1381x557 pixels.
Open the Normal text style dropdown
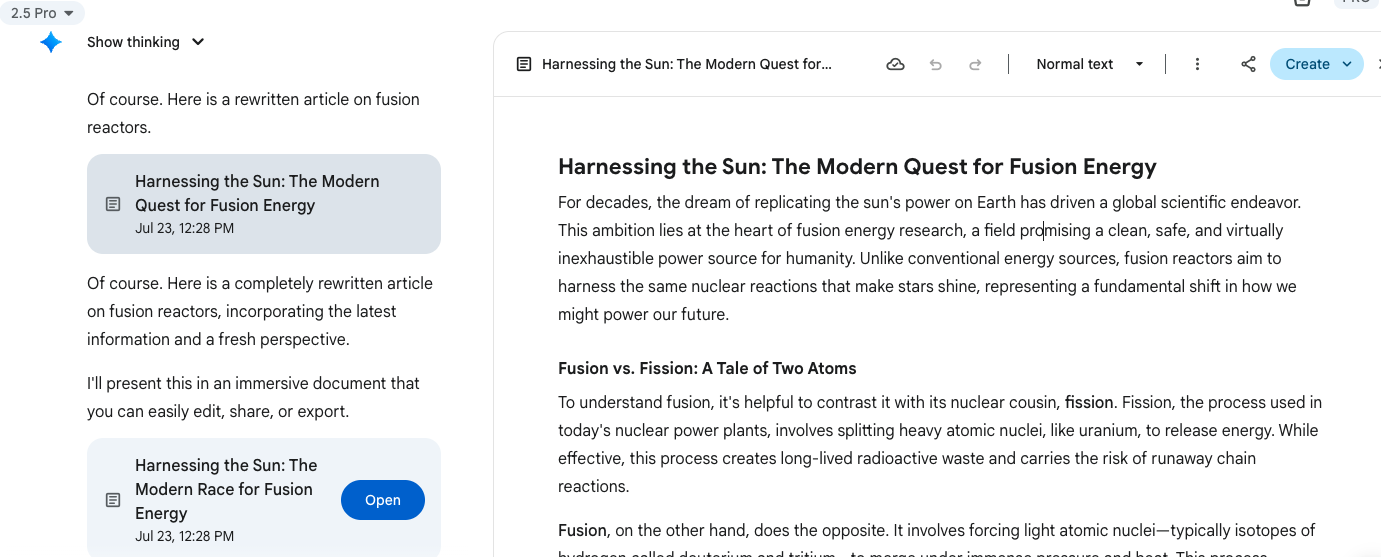[x=1089, y=64]
